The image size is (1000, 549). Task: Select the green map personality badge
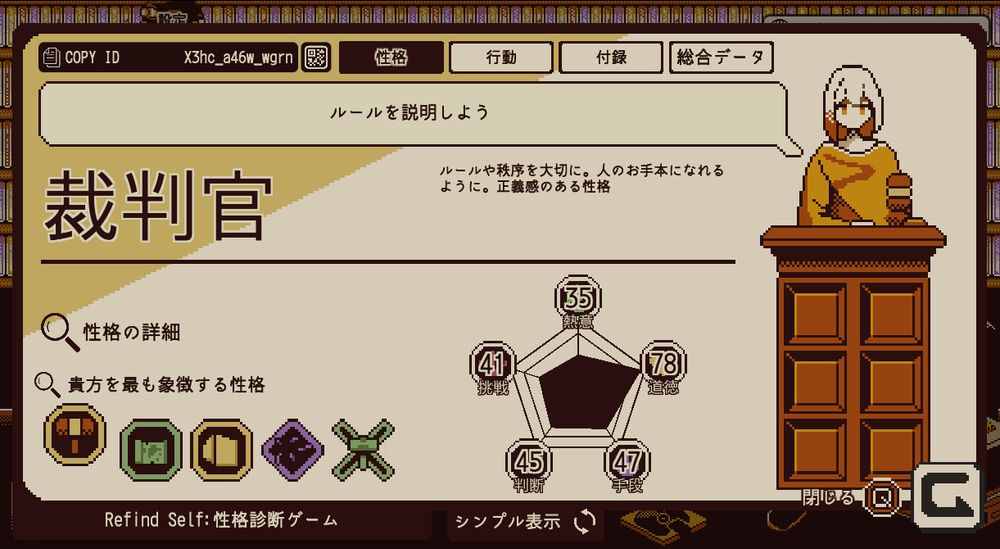[x=151, y=450]
